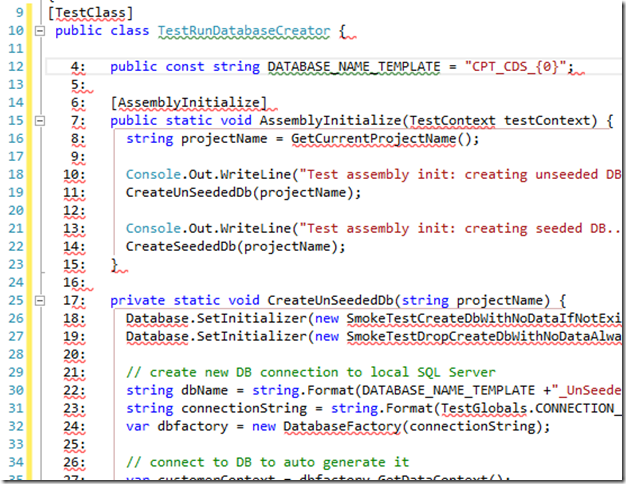
Task: Click CreateSeededDb(projectName) call on line 22
Action: coord(236,246)
